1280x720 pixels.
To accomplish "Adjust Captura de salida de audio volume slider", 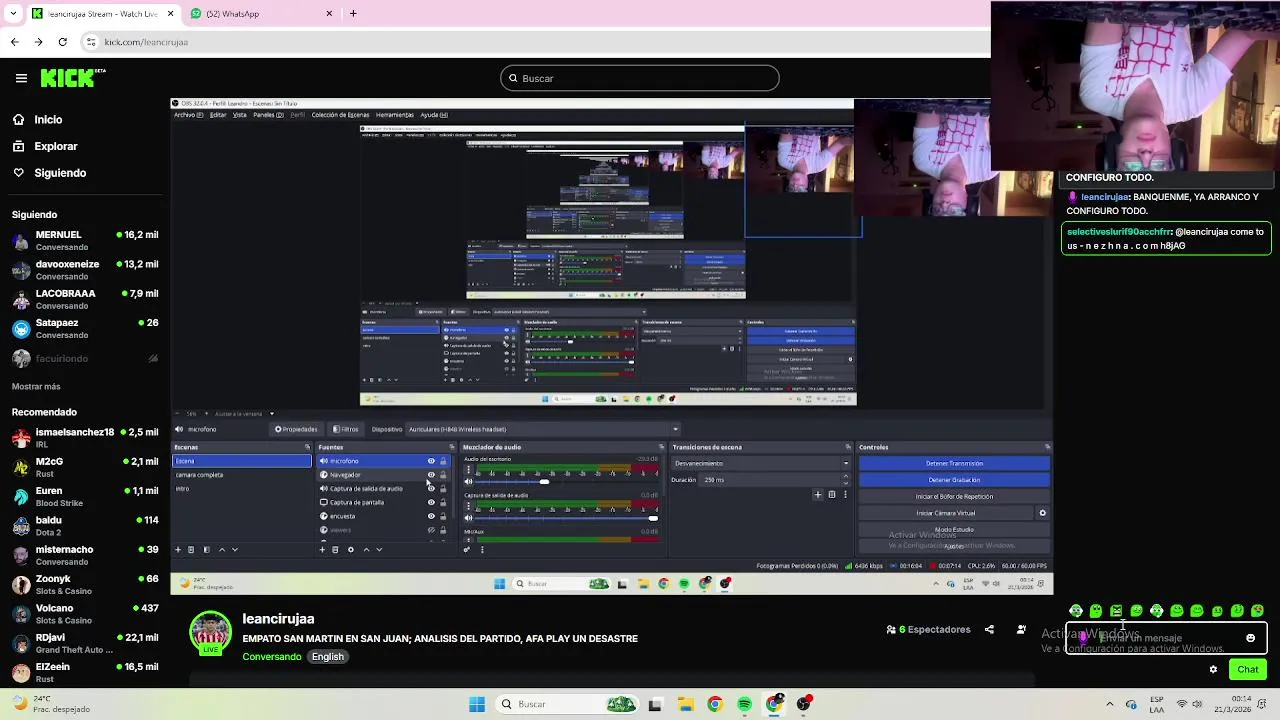I will pos(653,518).
